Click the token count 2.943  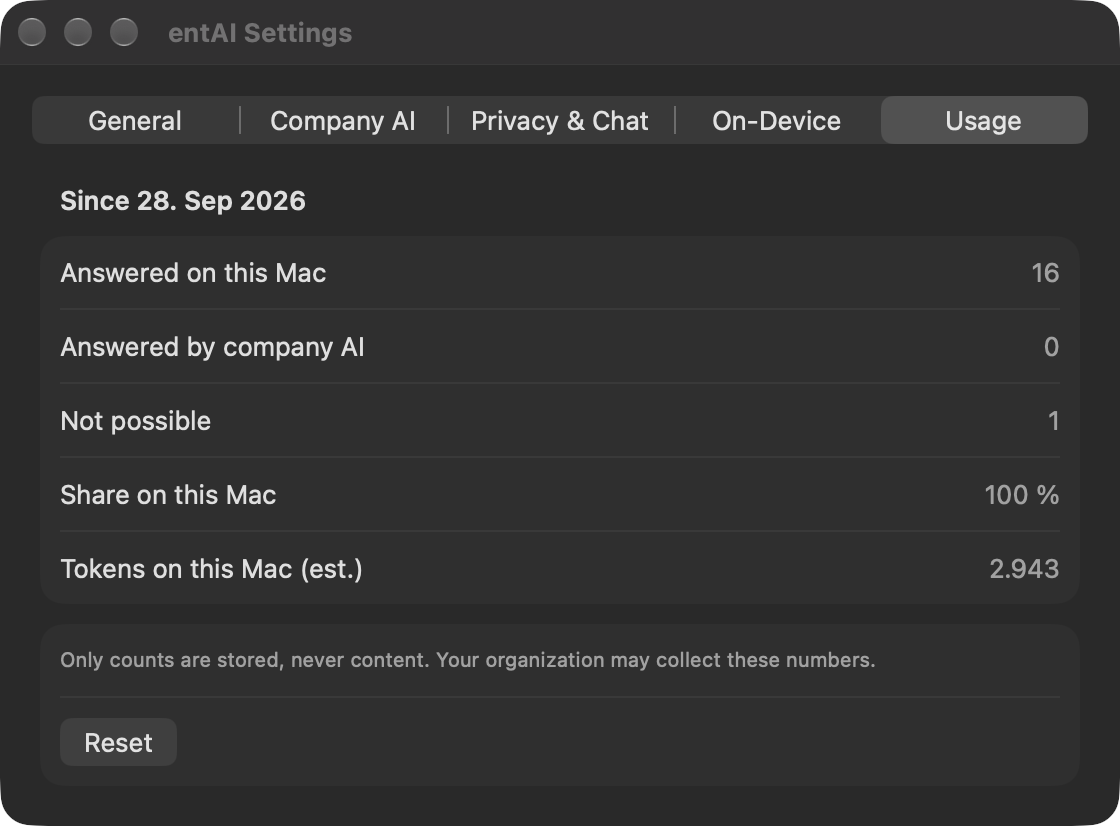tap(1024, 569)
